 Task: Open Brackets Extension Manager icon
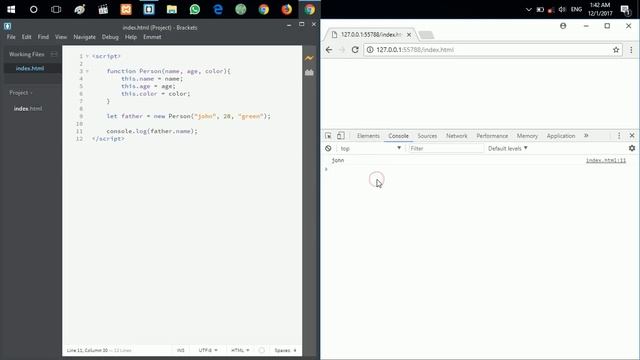coord(309,72)
